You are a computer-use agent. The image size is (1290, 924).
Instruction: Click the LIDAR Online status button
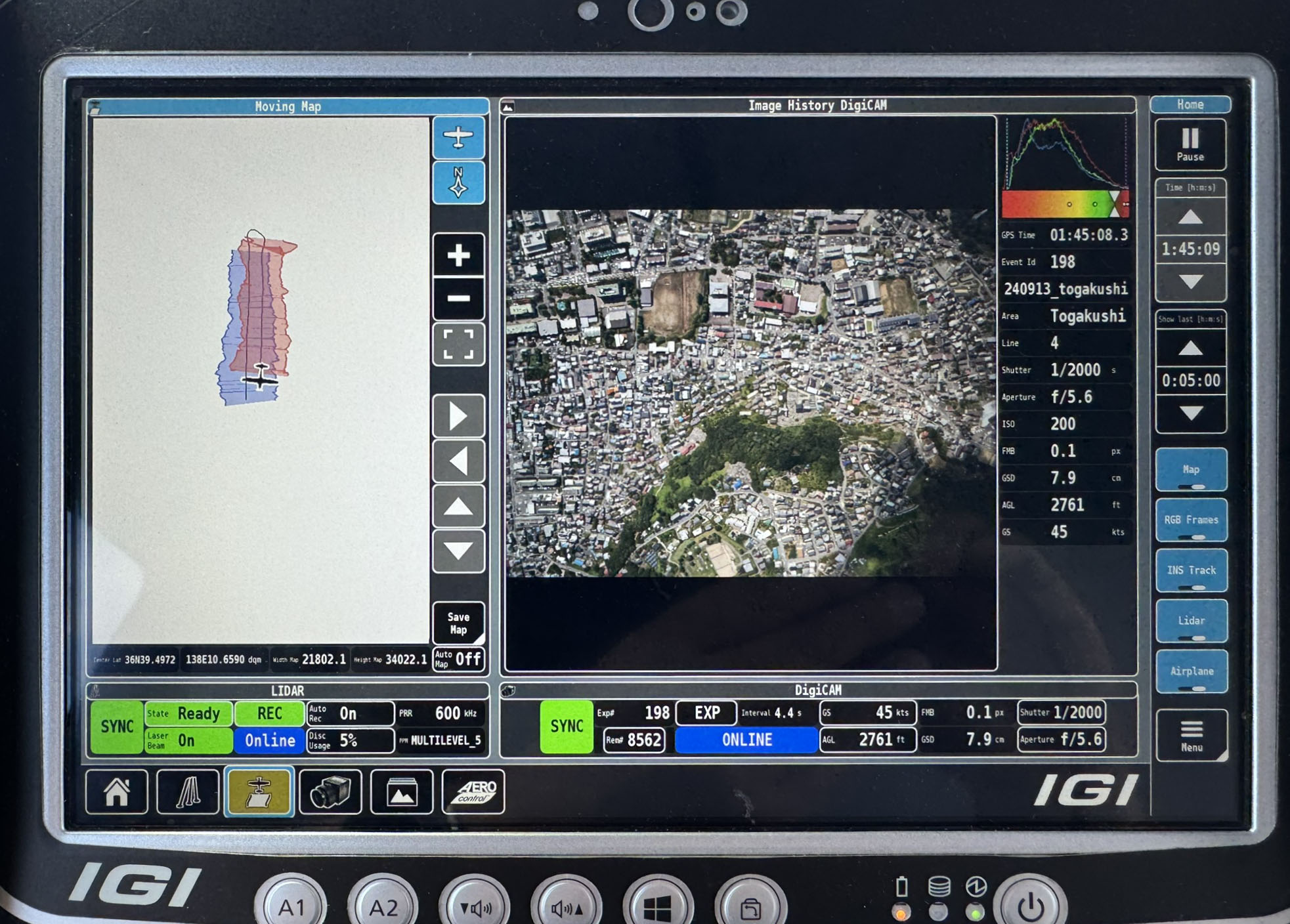click(269, 741)
